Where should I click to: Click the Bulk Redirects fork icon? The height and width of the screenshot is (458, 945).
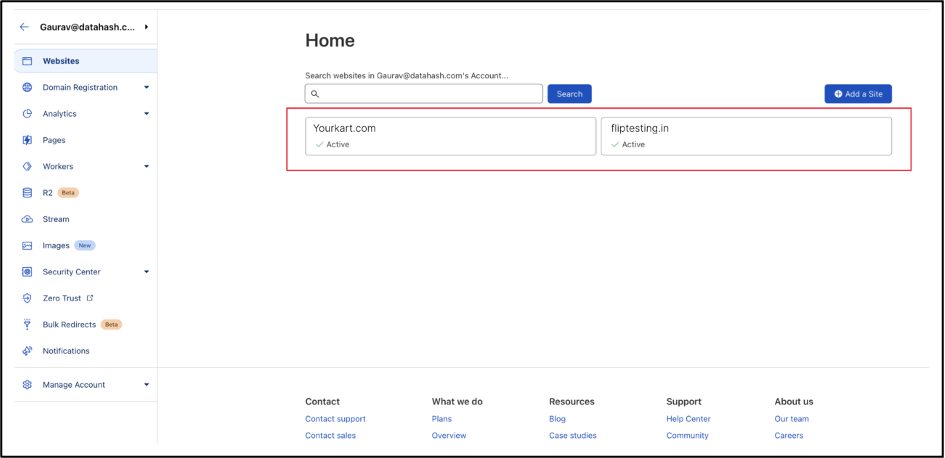[x=27, y=324]
